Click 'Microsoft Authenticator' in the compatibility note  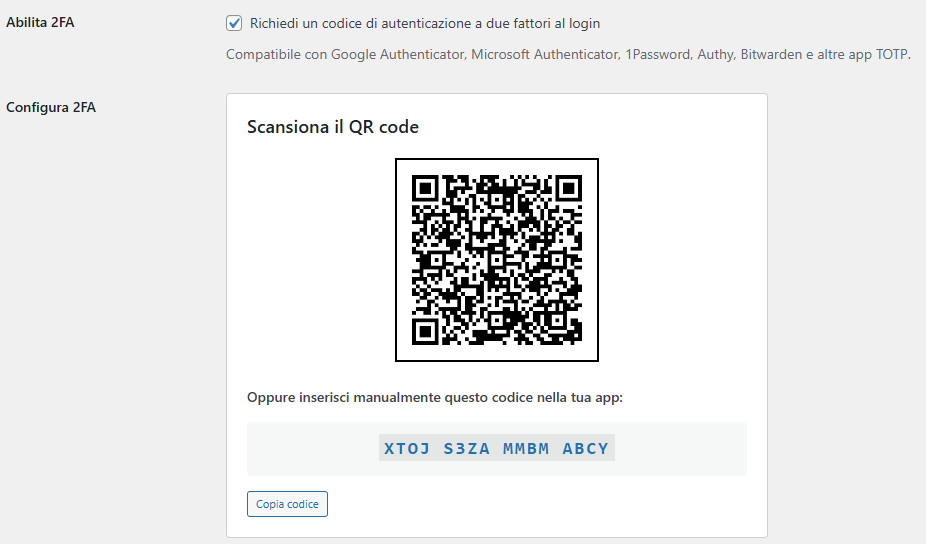pyautogui.click(x=545, y=54)
